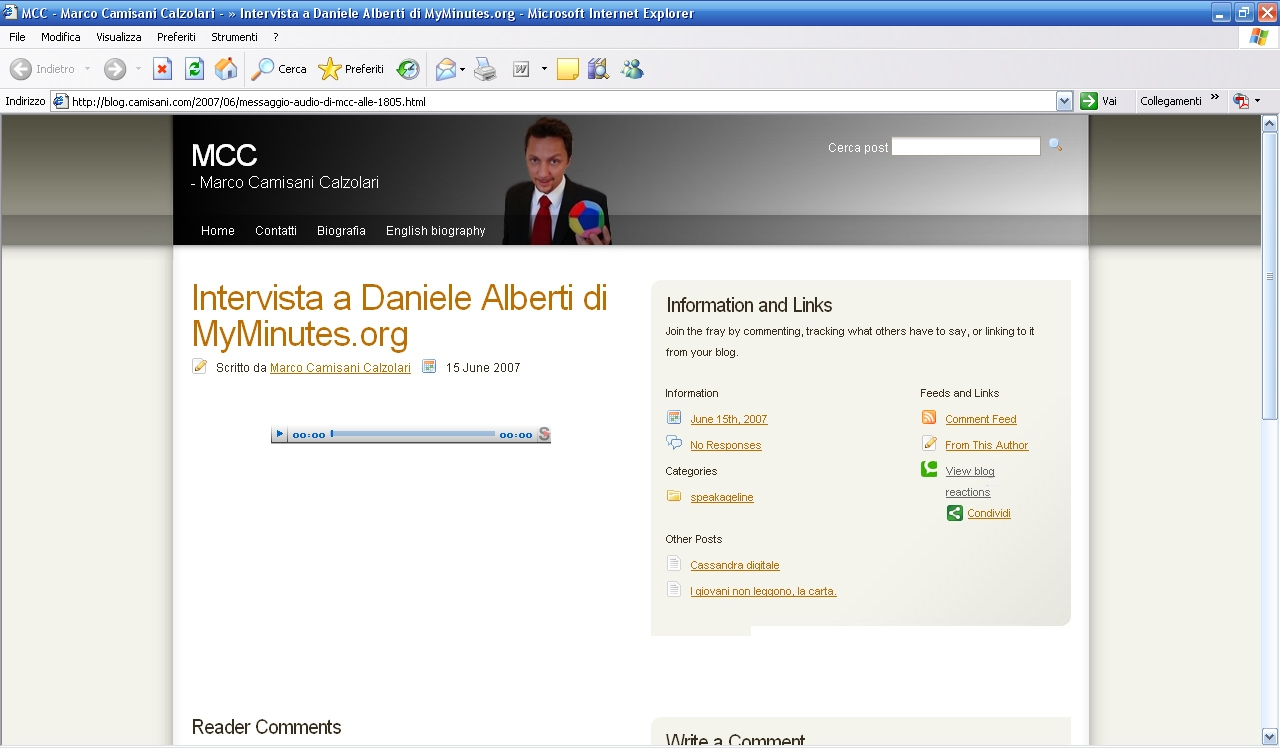The image size is (1280, 748).
Task: Open the Strumenti menu
Action: [x=234, y=37]
